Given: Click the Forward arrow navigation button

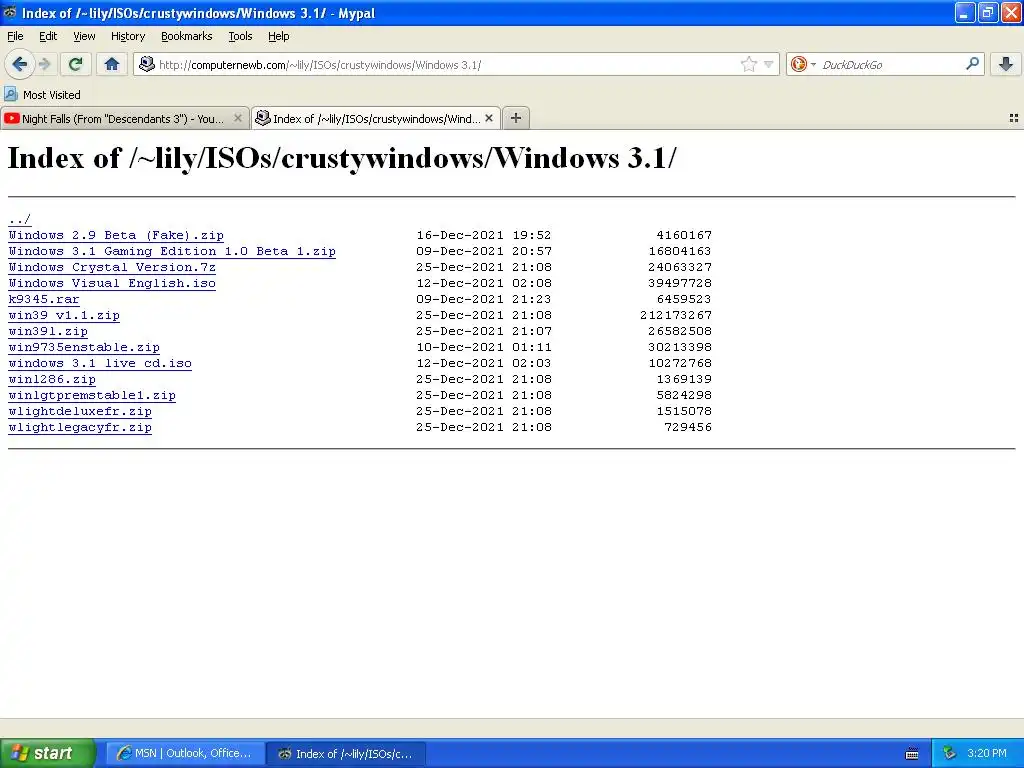Looking at the screenshot, I should pos(44,64).
